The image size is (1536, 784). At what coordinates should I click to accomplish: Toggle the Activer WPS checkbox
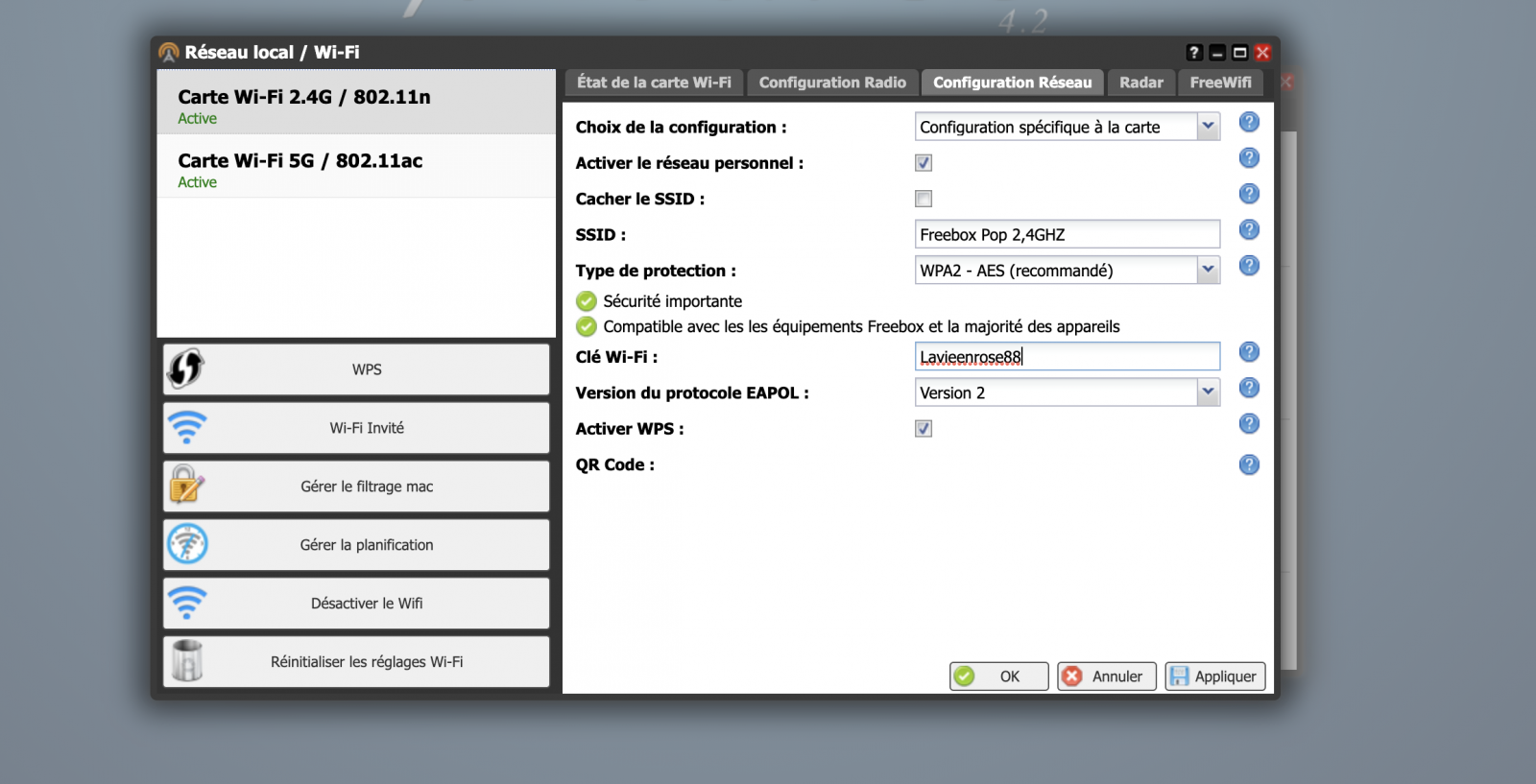point(924,429)
